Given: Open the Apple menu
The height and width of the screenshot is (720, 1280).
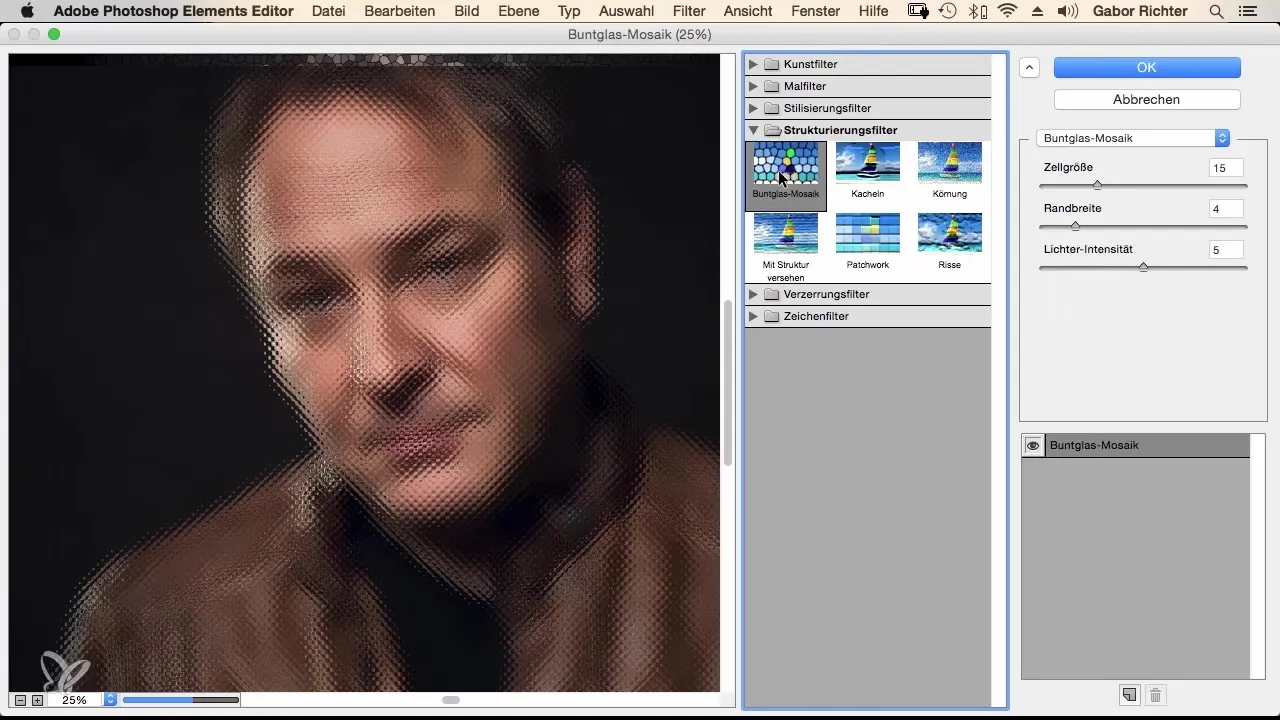Looking at the screenshot, I should [x=27, y=11].
